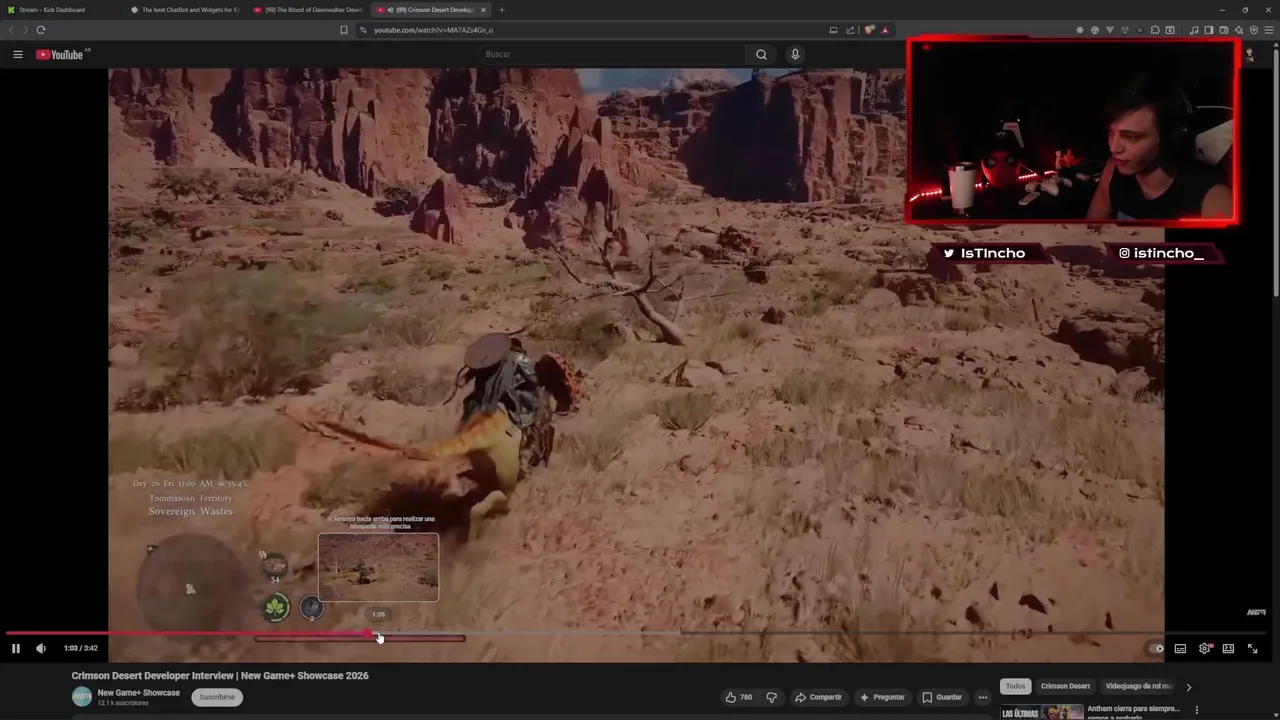This screenshot has height=720, width=1280.
Task: Open the browser main hamburger menu
Action: point(1269,30)
